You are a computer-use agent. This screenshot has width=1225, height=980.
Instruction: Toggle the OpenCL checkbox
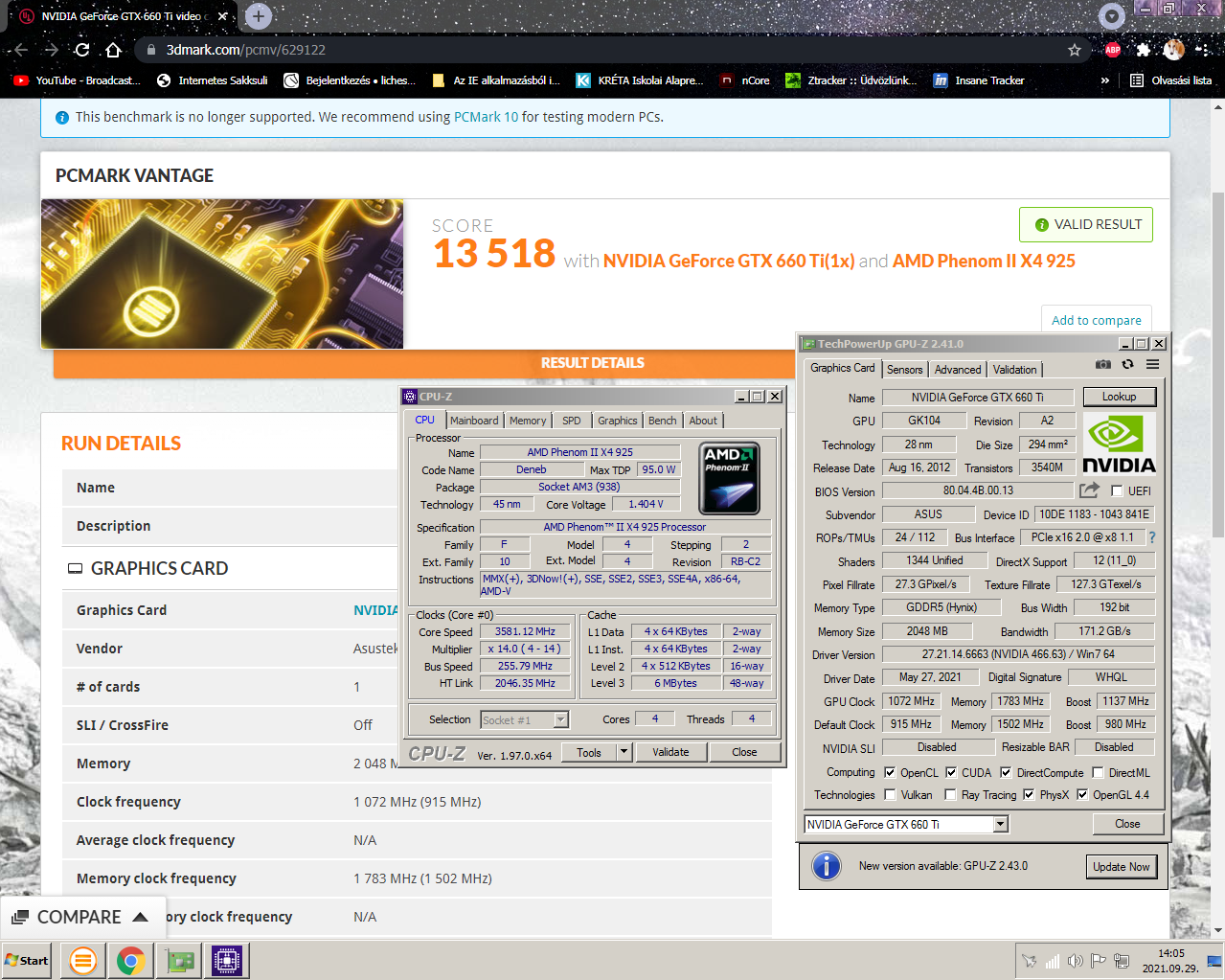coord(890,772)
